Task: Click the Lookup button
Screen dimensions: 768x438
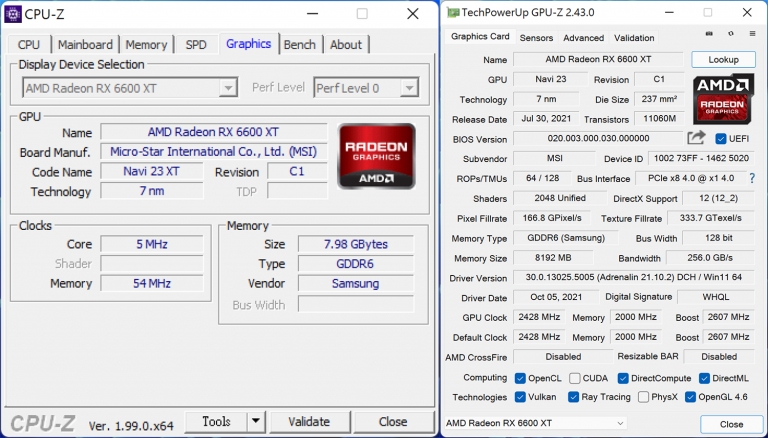Action: click(x=723, y=59)
